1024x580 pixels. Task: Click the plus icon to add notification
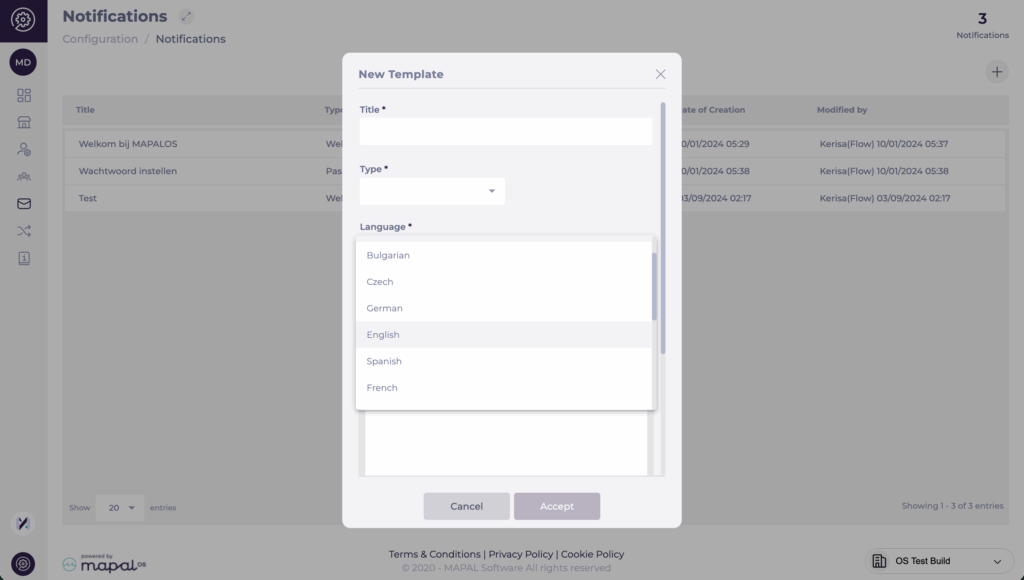(996, 72)
